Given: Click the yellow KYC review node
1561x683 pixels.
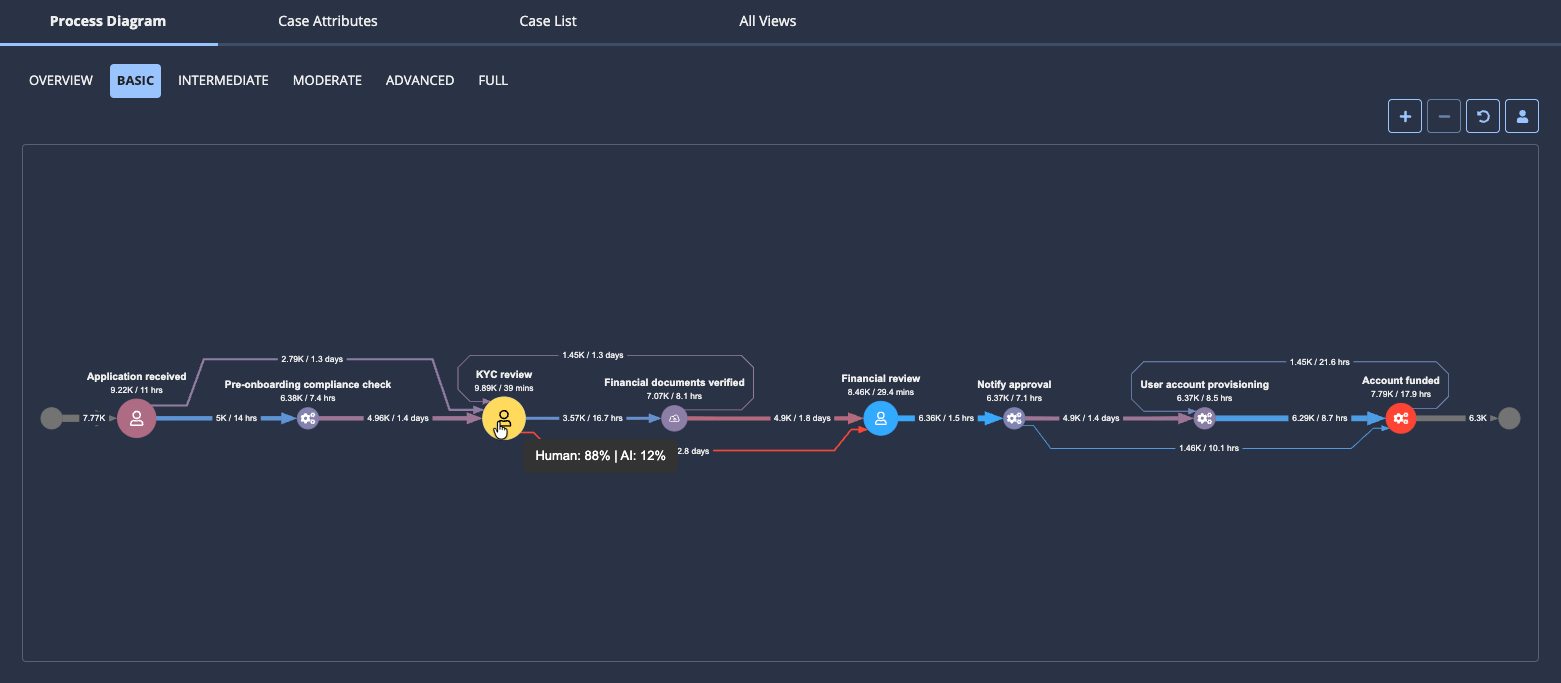Looking at the screenshot, I should (x=504, y=418).
